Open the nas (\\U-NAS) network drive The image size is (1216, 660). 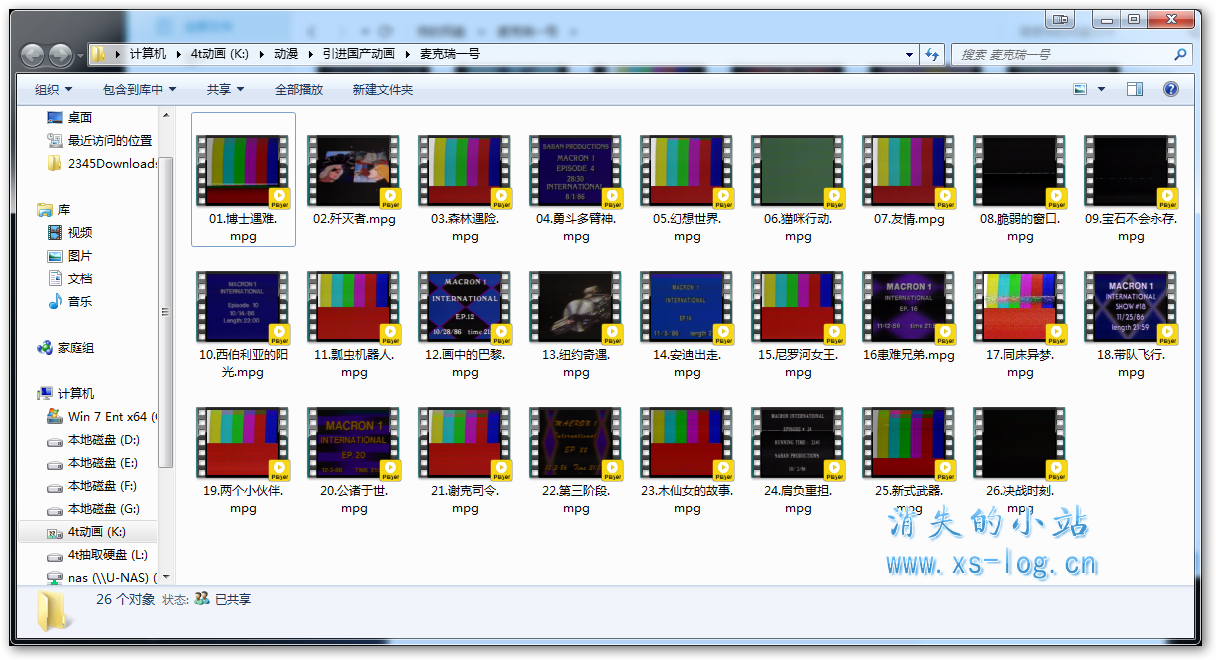click(x=102, y=578)
